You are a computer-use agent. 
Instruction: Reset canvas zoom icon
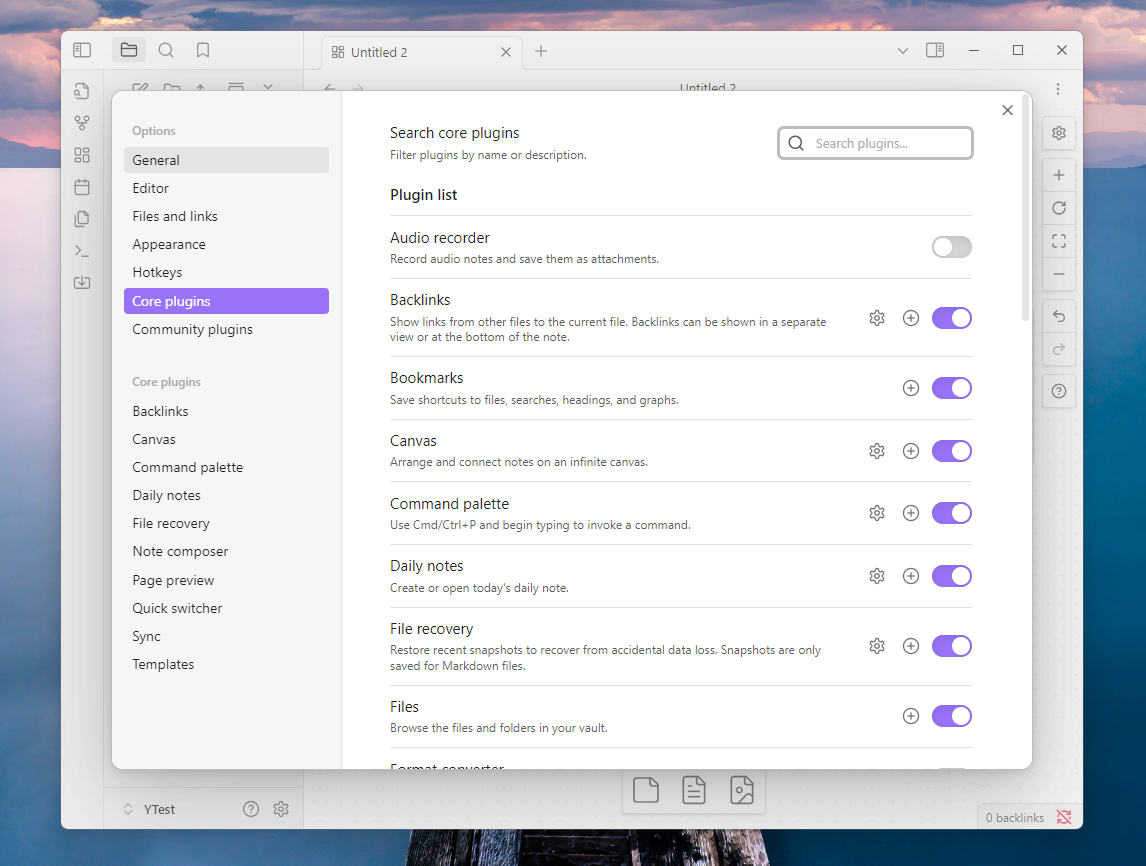pos(1058,208)
